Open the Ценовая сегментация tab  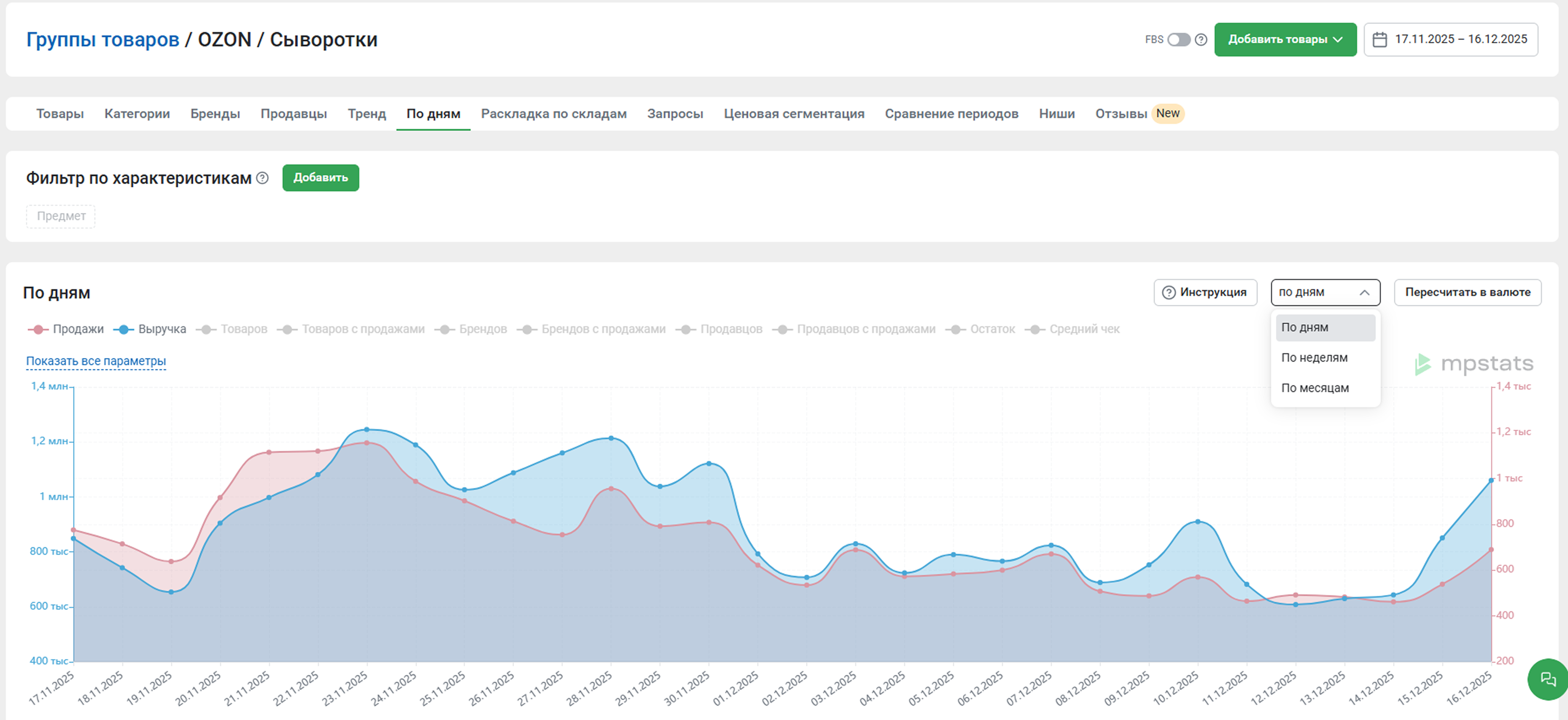click(794, 114)
